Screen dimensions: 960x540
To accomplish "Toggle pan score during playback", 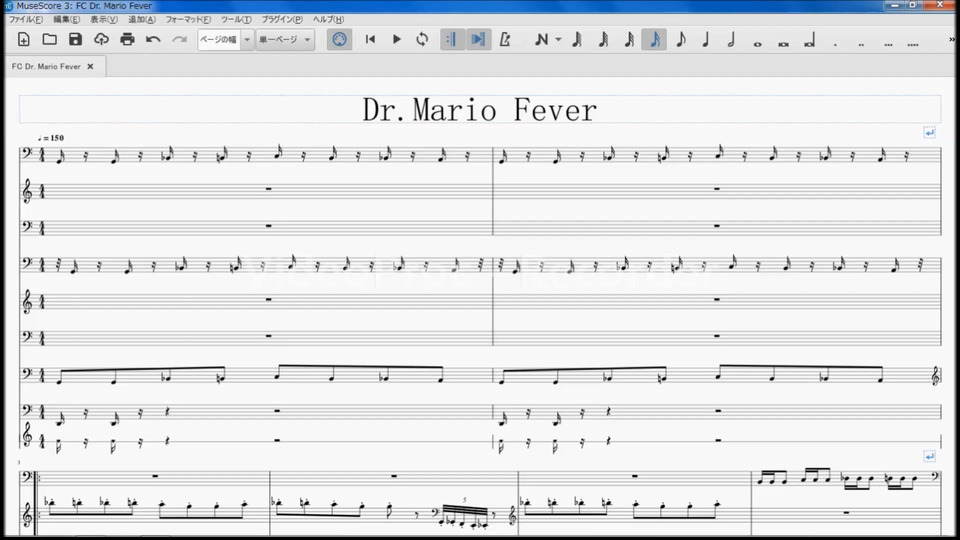I will click(x=478, y=40).
